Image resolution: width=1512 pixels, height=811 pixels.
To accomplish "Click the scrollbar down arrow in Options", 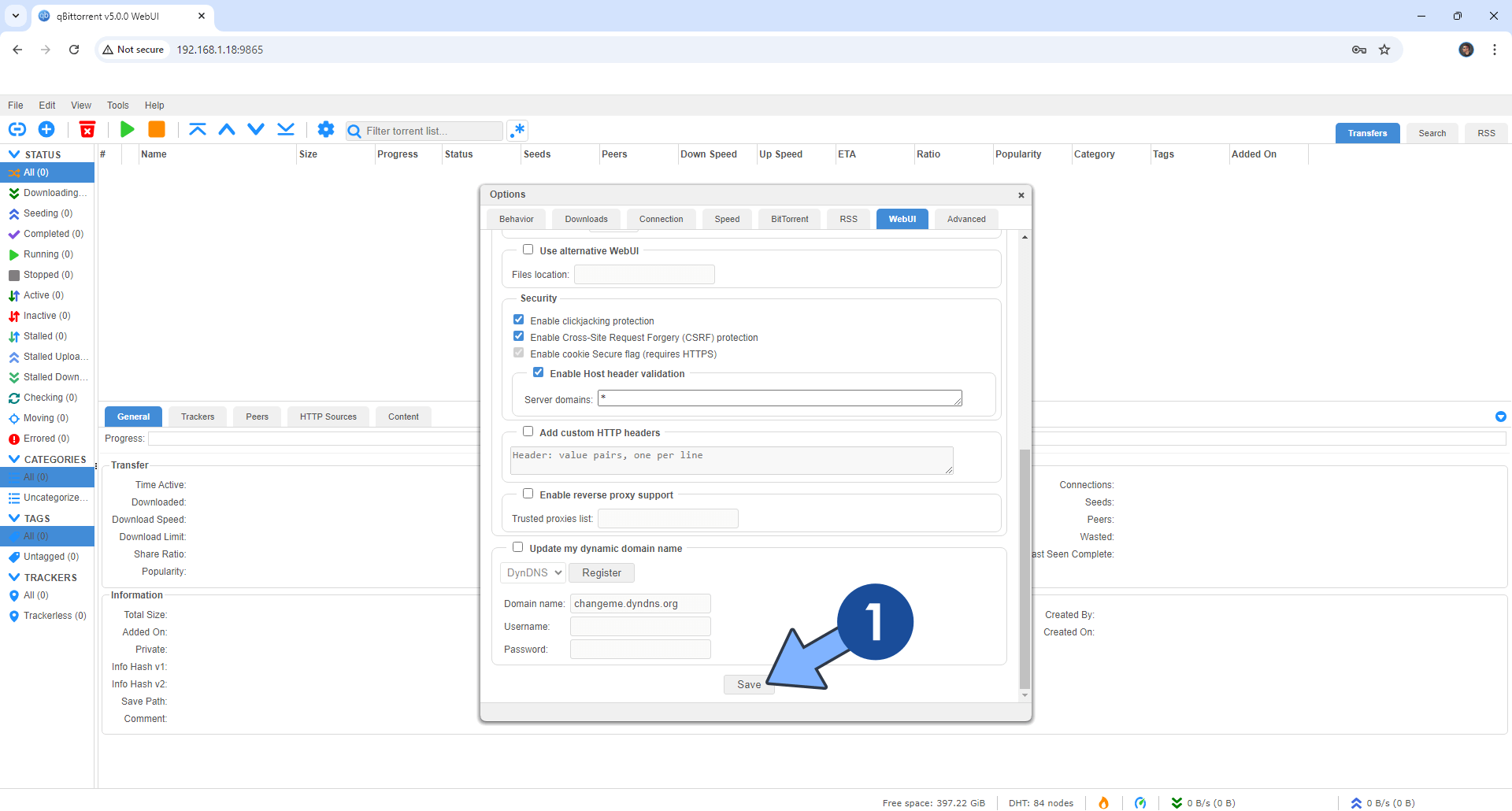I will pyautogui.click(x=1025, y=695).
